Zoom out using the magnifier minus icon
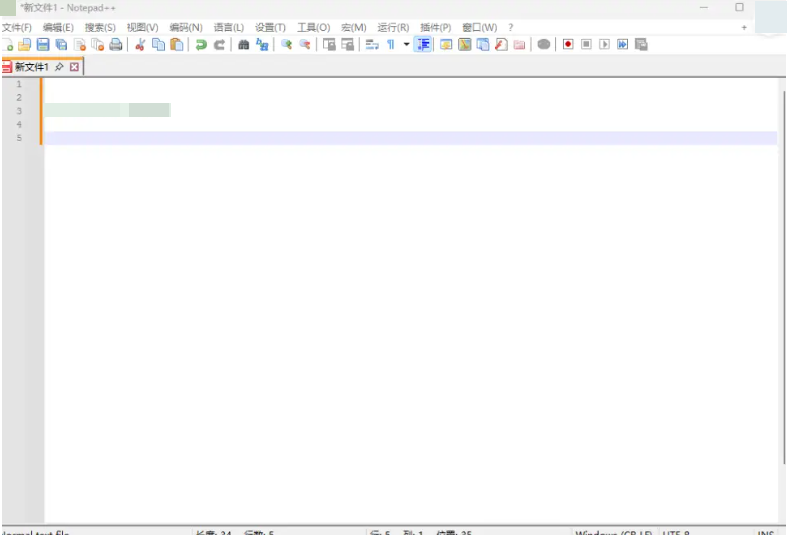789x535 pixels. (304, 45)
